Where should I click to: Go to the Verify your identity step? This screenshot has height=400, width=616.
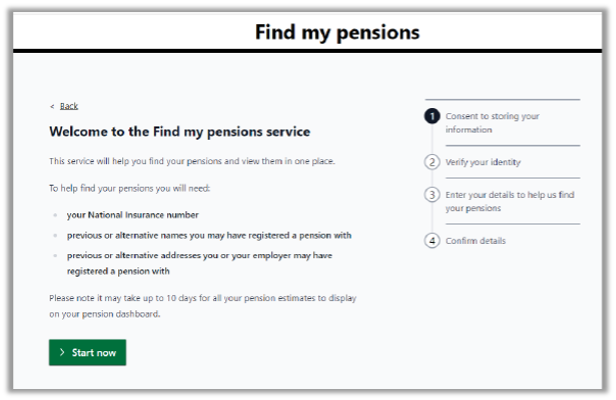[483, 162]
